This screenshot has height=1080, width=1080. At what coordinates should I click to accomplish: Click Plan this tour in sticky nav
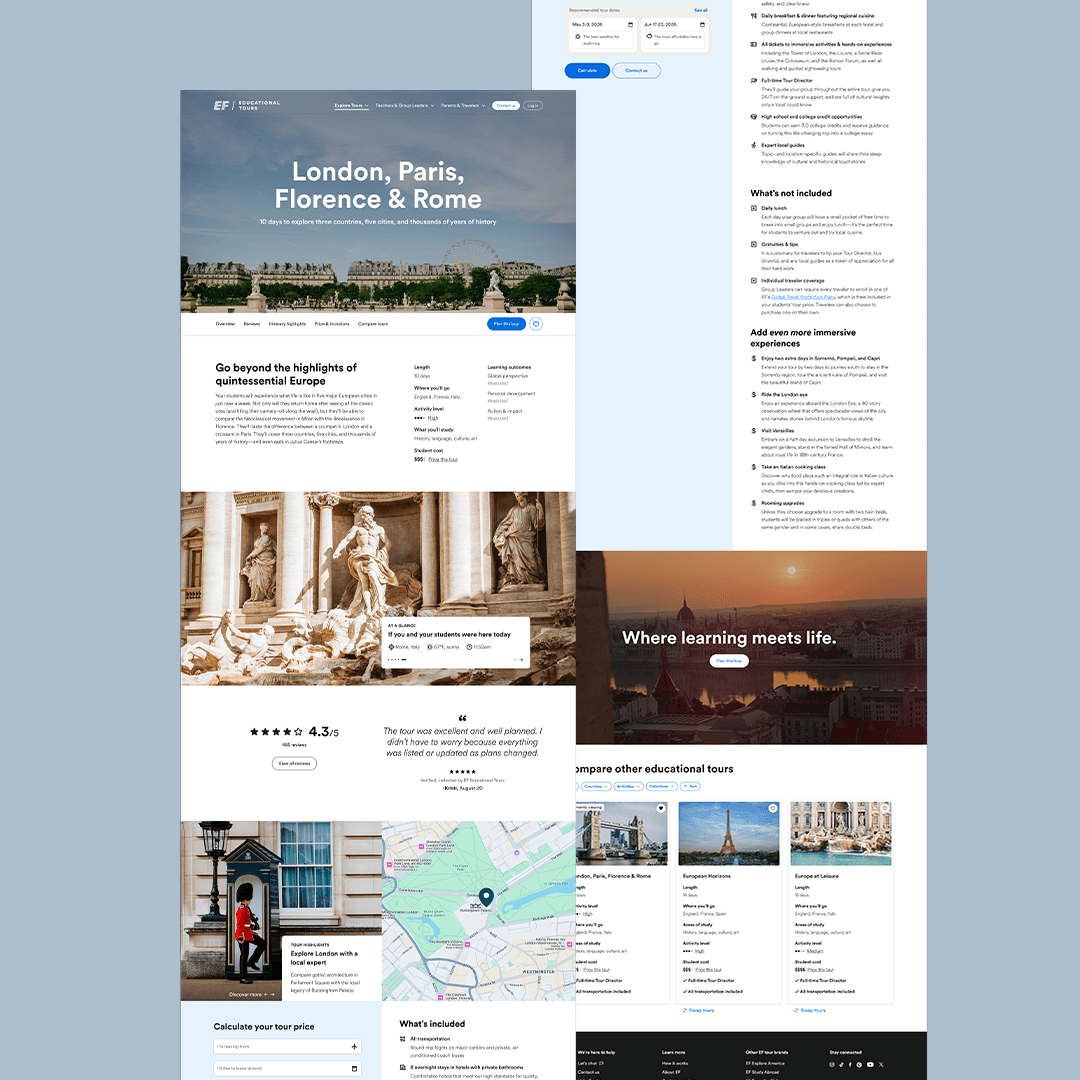[506, 324]
